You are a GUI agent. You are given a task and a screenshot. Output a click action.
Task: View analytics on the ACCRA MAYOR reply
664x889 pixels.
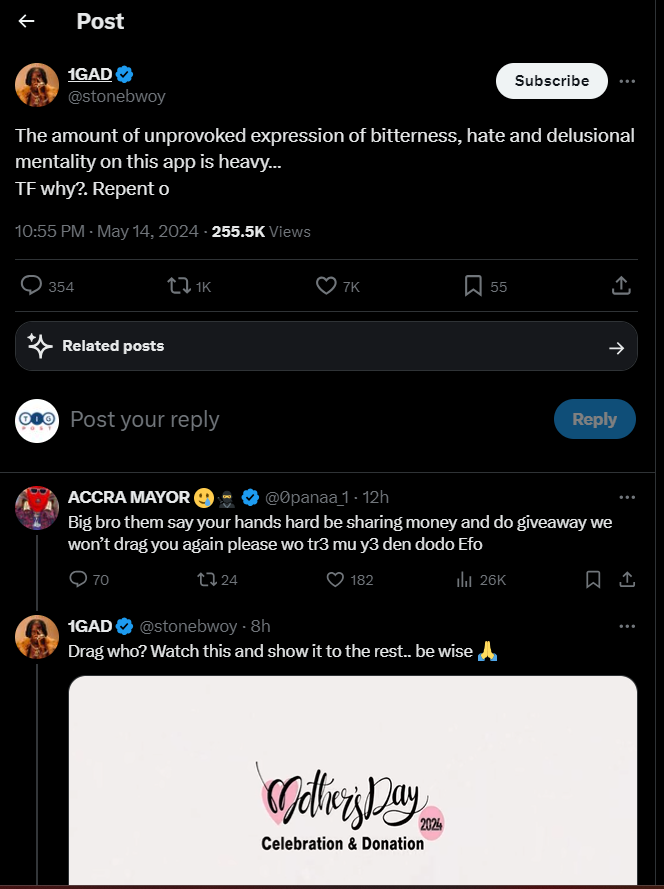pyautogui.click(x=465, y=579)
